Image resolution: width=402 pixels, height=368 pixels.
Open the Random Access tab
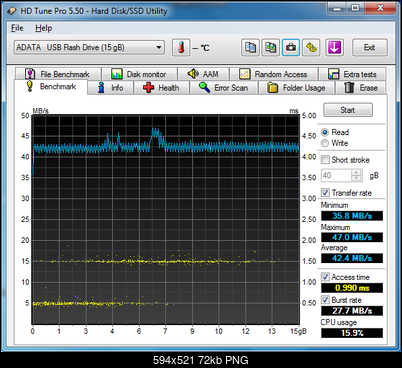(274, 74)
